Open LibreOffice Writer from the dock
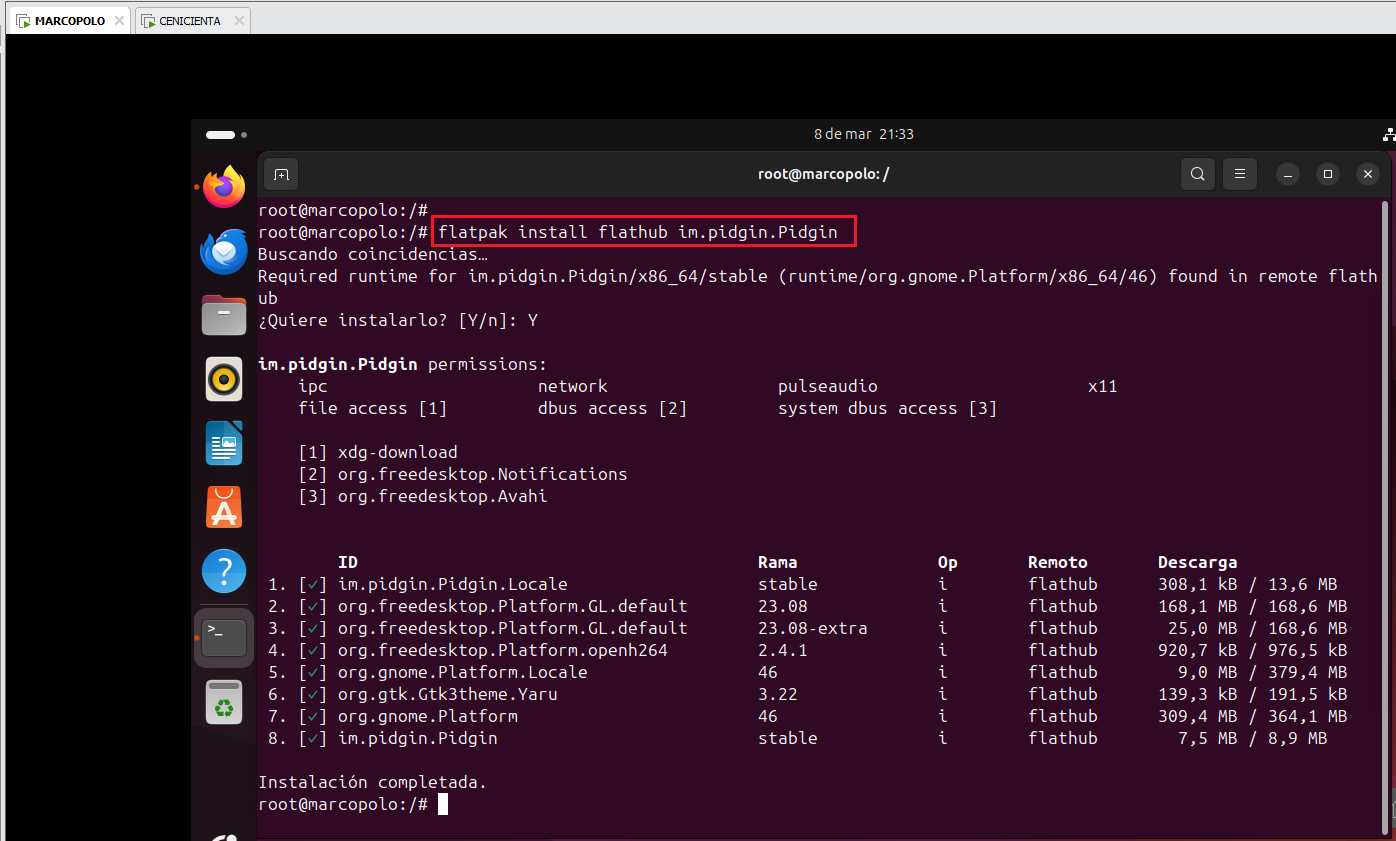The width and height of the screenshot is (1396, 841). pyautogui.click(x=224, y=443)
